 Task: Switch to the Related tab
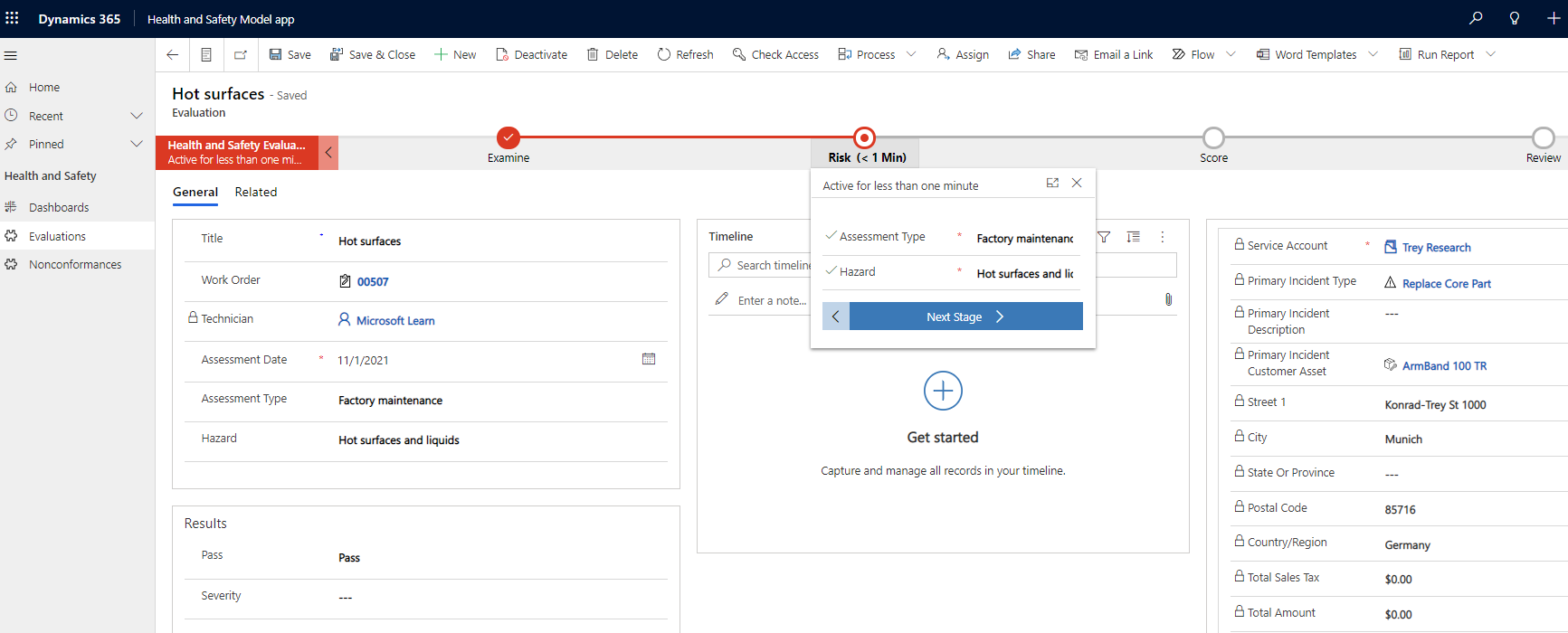256,192
